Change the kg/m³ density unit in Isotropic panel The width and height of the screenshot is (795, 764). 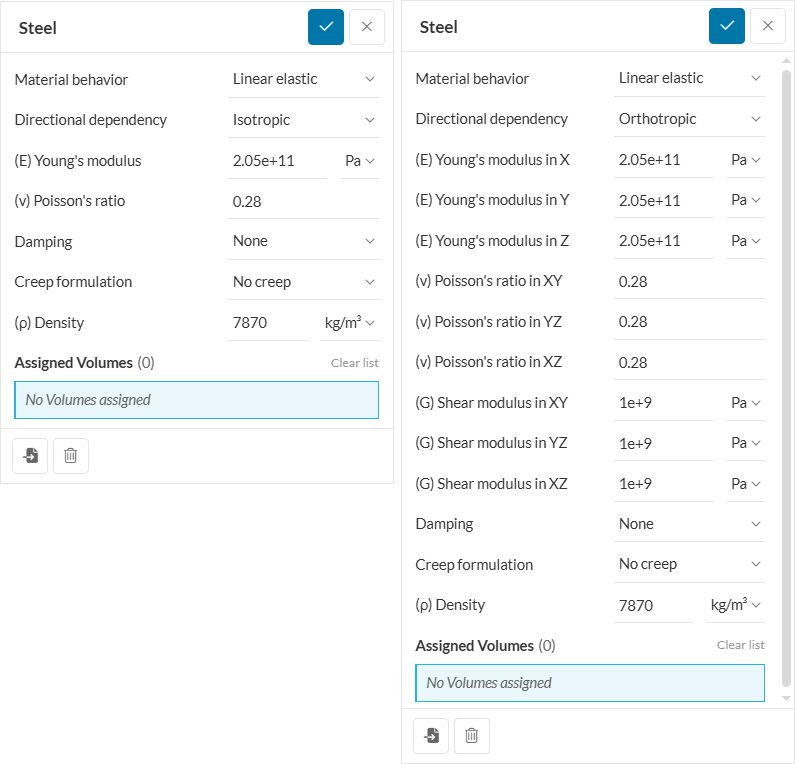[x=349, y=323]
